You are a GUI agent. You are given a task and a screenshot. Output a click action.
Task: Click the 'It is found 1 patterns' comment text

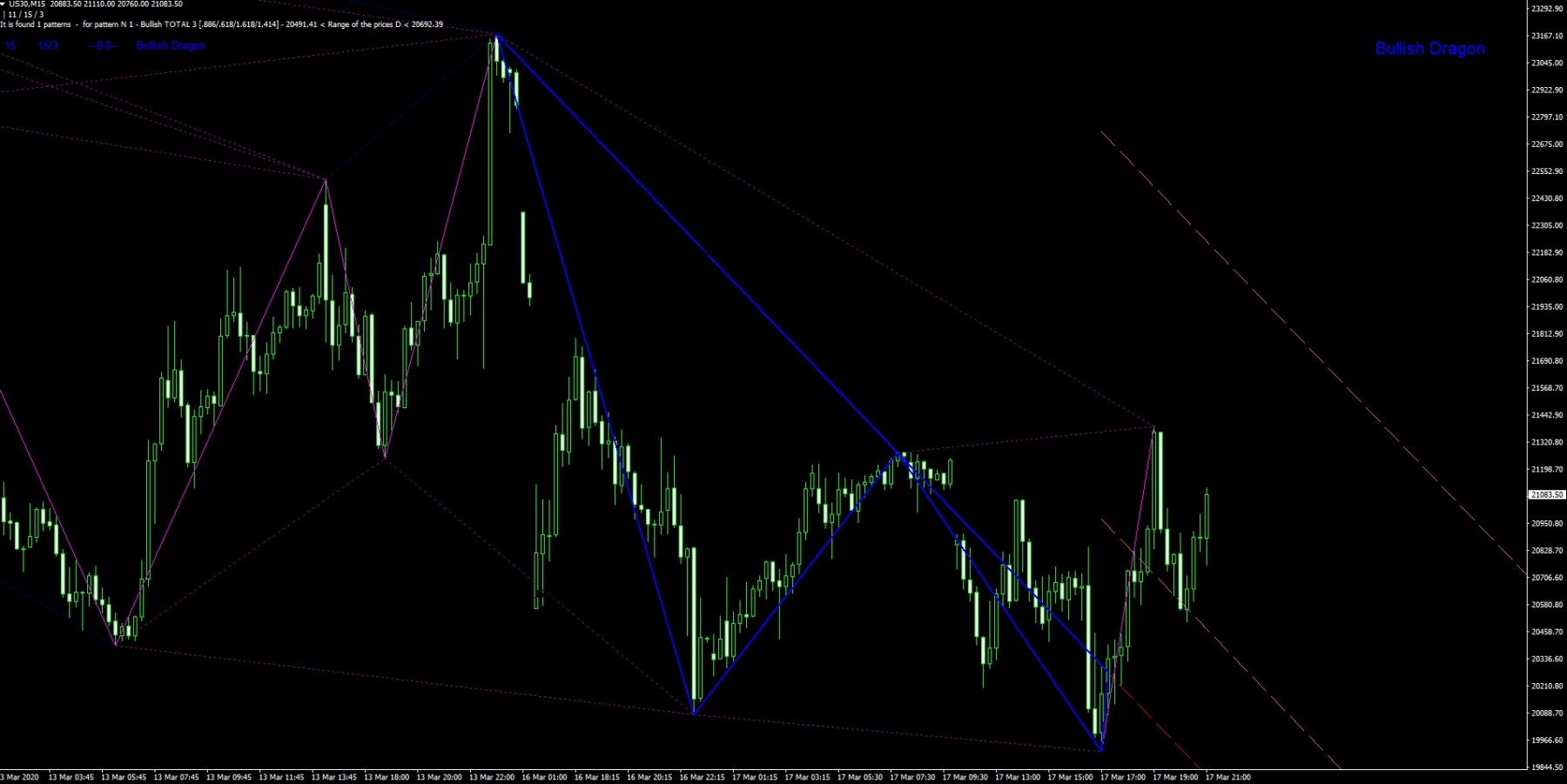[x=37, y=24]
